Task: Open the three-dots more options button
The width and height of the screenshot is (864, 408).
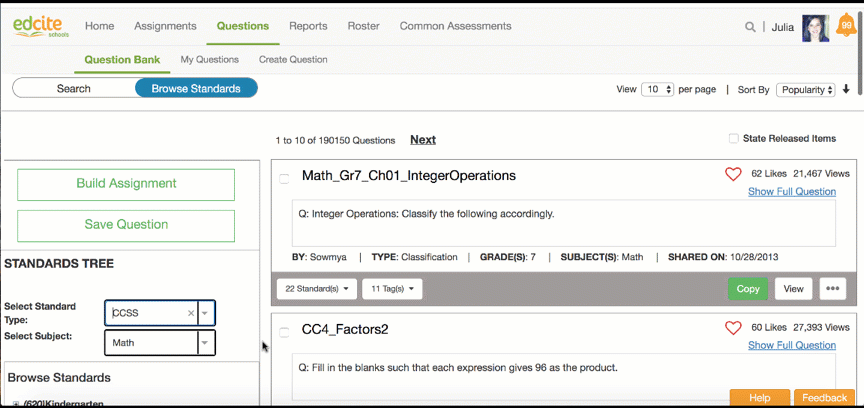Action: 832,289
